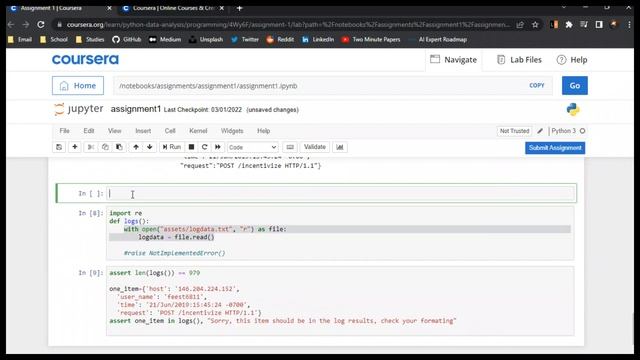Open the Insert menu
The image size is (640, 360).
(143, 131)
